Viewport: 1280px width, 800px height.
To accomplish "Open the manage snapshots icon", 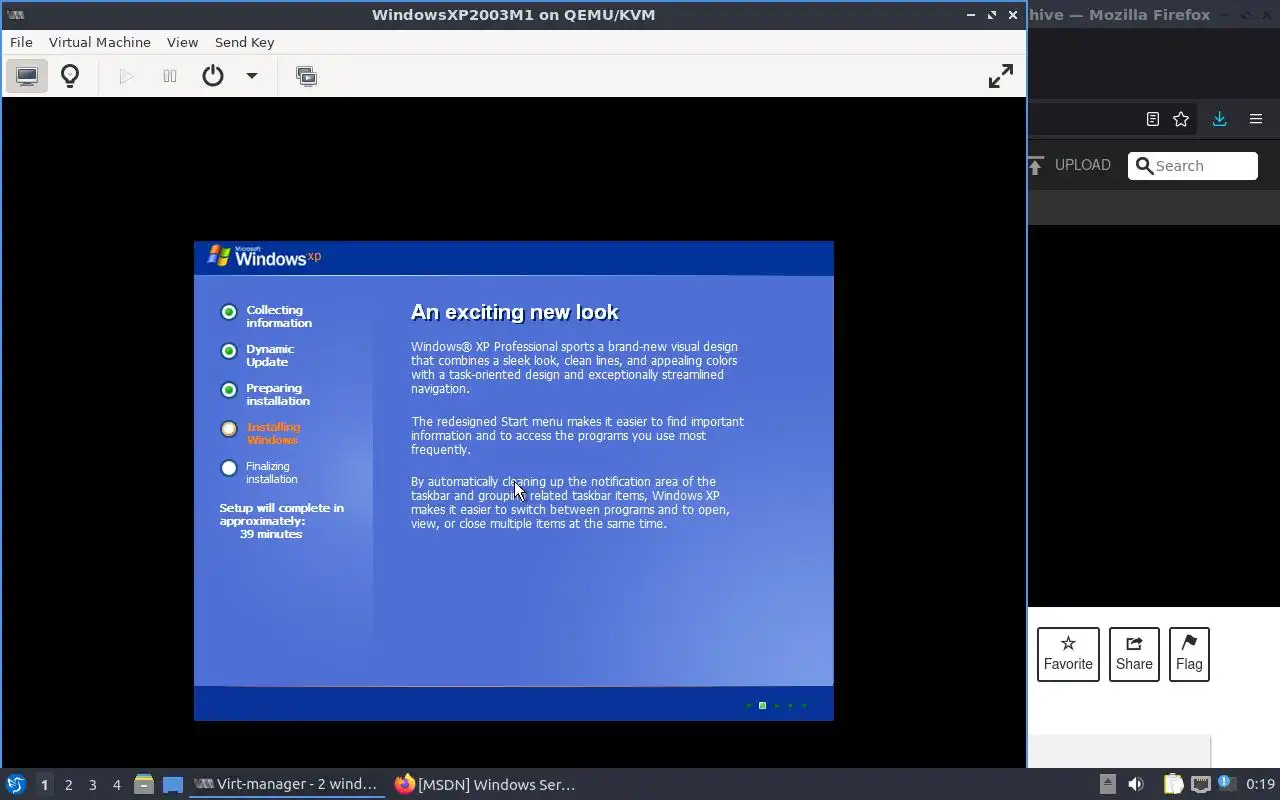I will (307, 76).
